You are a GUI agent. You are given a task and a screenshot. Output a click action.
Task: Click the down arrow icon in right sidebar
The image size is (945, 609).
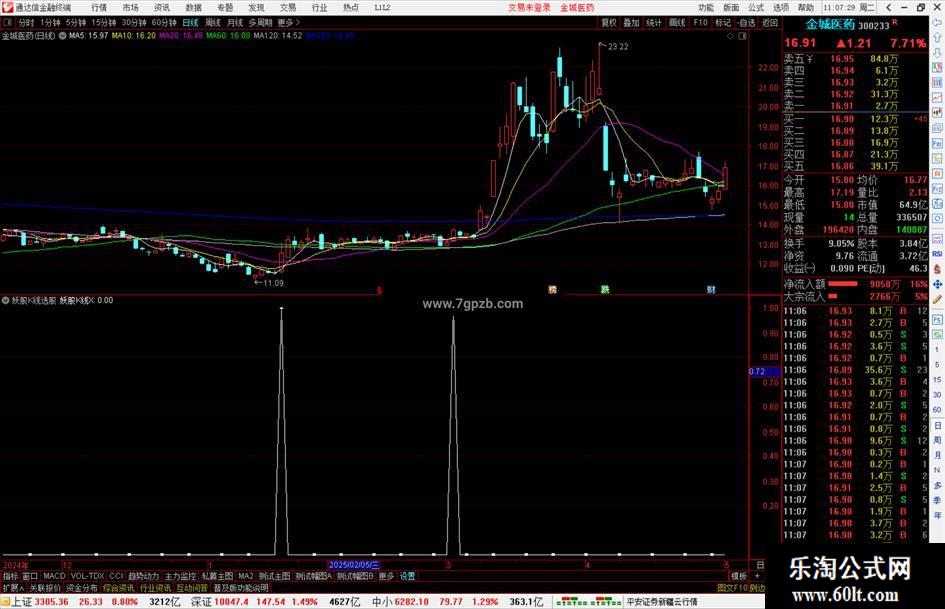pyautogui.click(x=937, y=52)
